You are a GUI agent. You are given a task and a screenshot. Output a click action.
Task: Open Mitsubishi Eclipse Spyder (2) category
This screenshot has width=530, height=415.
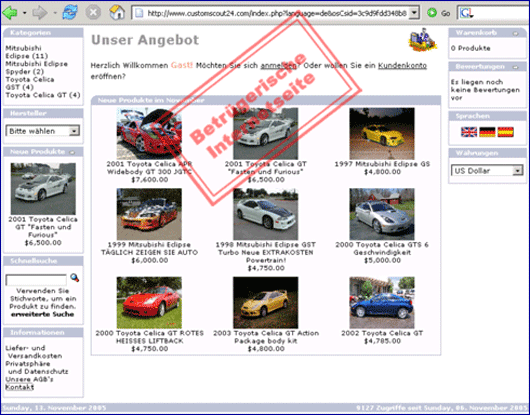point(36,68)
